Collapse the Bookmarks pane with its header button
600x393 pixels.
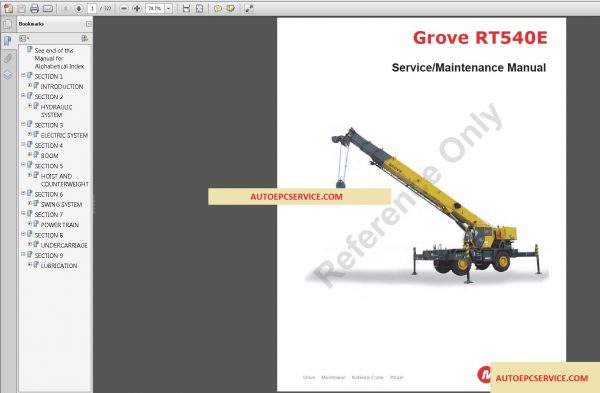coord(89,24)
